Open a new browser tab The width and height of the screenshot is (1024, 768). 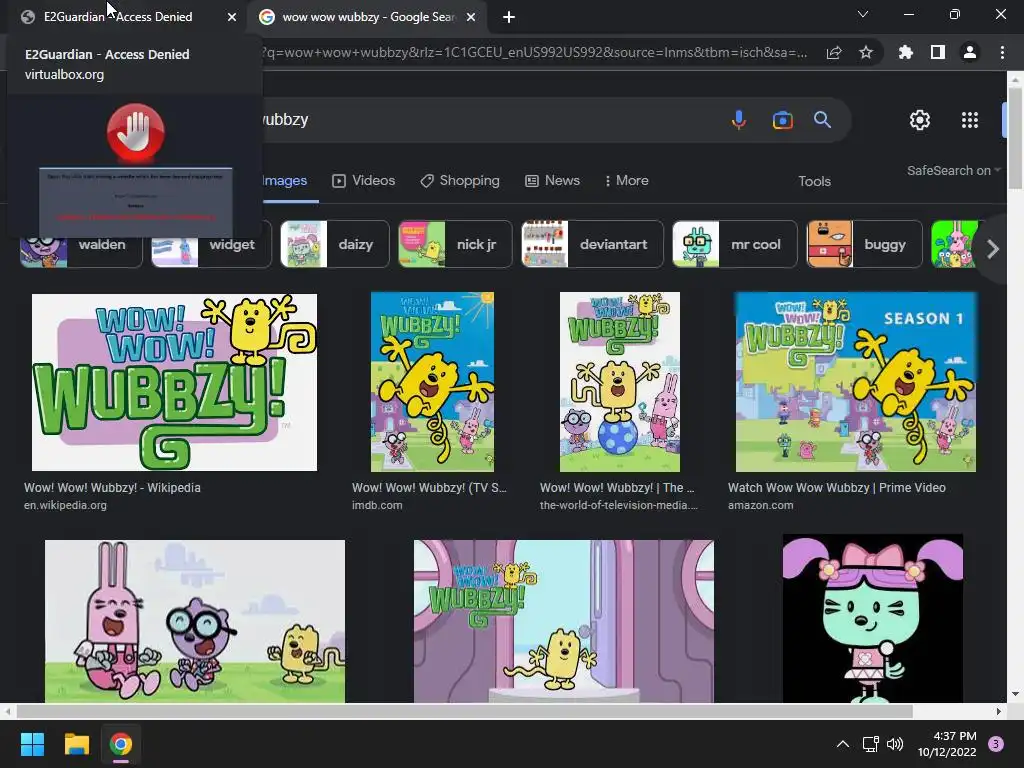tap(509, 17)
